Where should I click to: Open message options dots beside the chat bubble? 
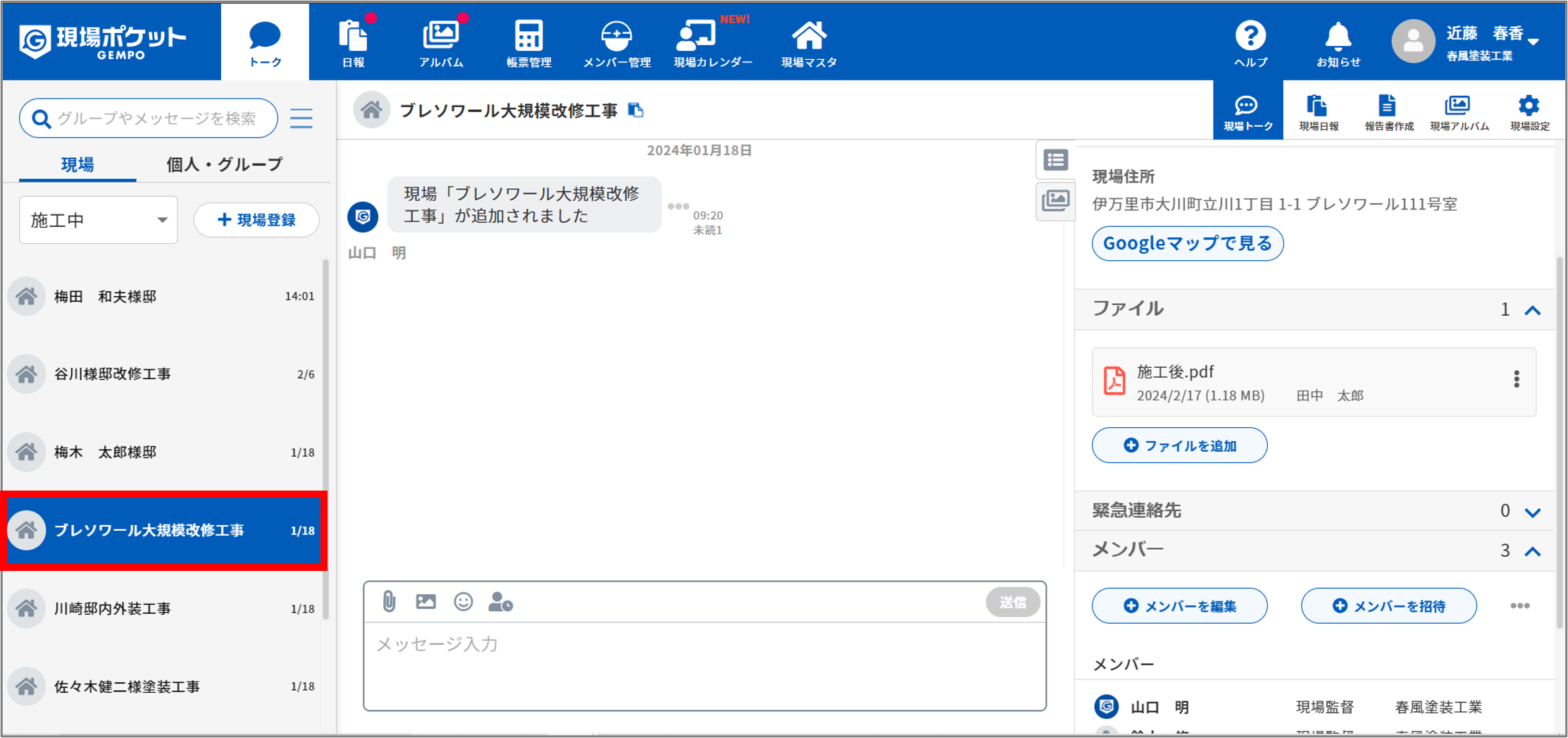click(x=678, y=206)
